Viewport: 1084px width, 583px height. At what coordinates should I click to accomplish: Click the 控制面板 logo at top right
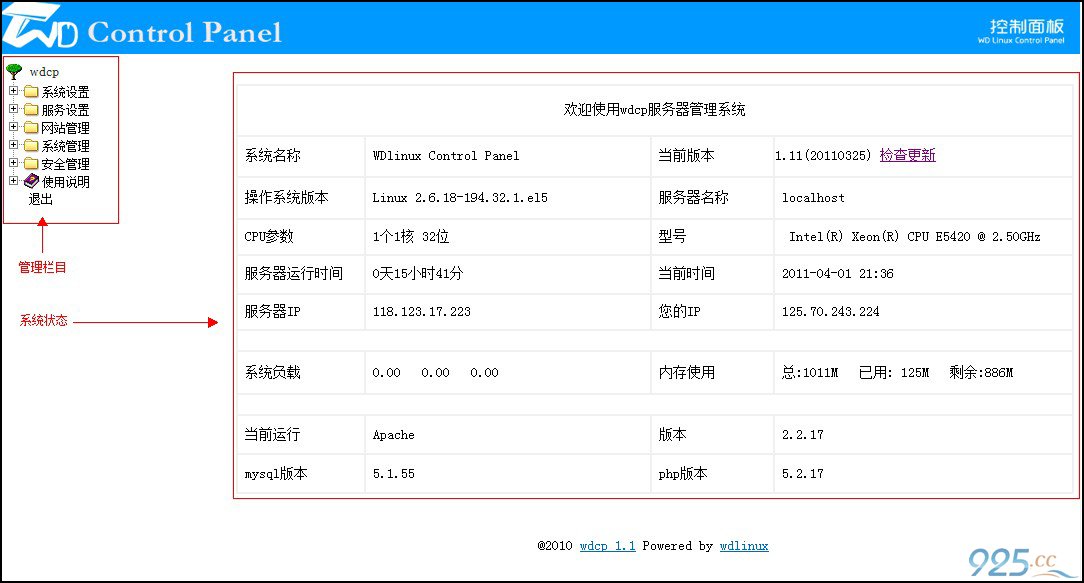point(1021,31)
